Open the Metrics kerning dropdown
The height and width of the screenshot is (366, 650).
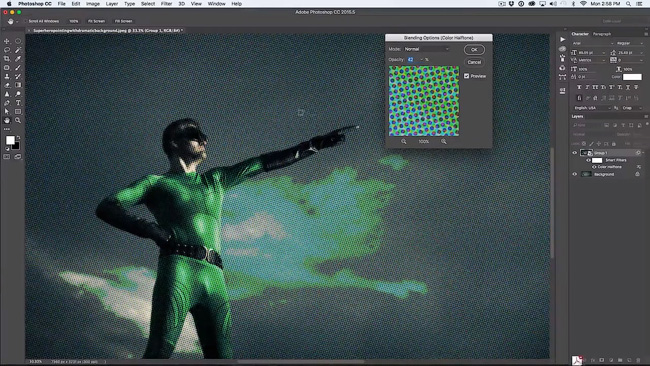pos(592,60)
